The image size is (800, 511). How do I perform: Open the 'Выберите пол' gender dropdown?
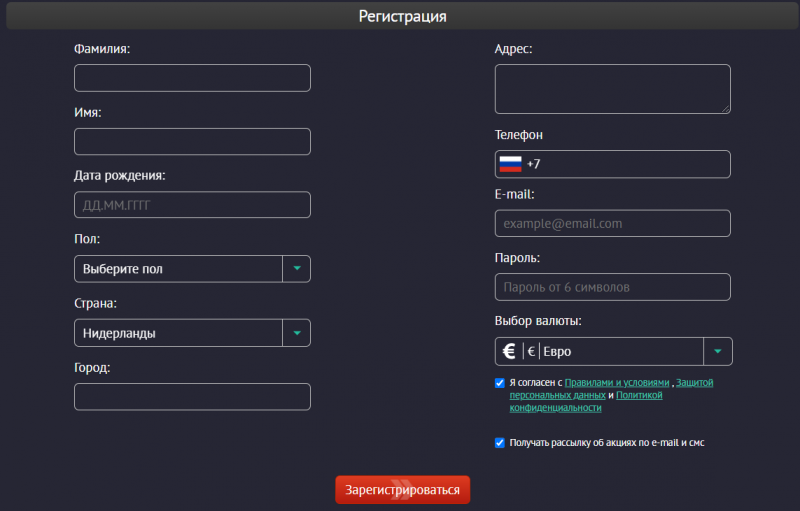pos(192,269)
